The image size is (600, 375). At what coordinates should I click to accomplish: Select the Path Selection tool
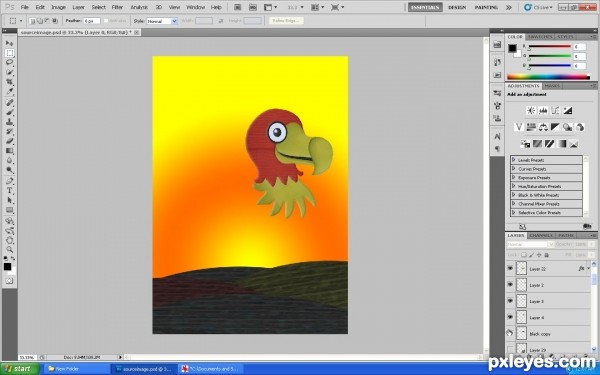[x=10, y=200]
